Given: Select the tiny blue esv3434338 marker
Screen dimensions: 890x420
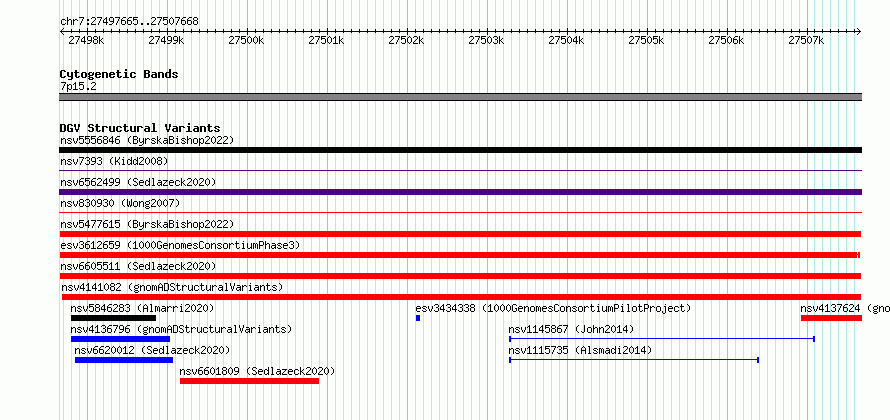Looking at the screenshot, I should 418,318.
